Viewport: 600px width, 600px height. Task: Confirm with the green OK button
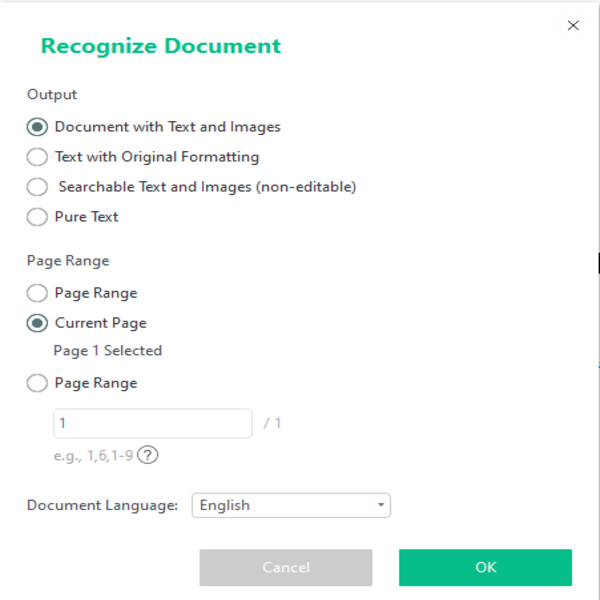pos(485,567)
